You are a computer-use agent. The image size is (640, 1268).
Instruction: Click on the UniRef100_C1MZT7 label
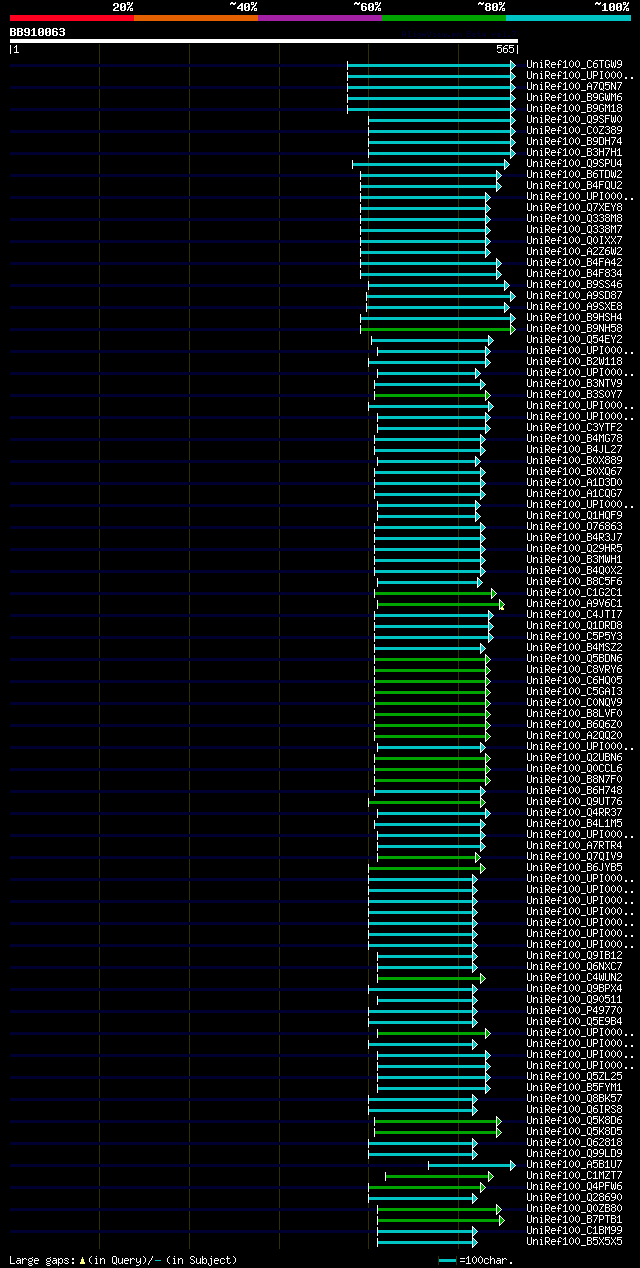click(x=574, y=1175)
